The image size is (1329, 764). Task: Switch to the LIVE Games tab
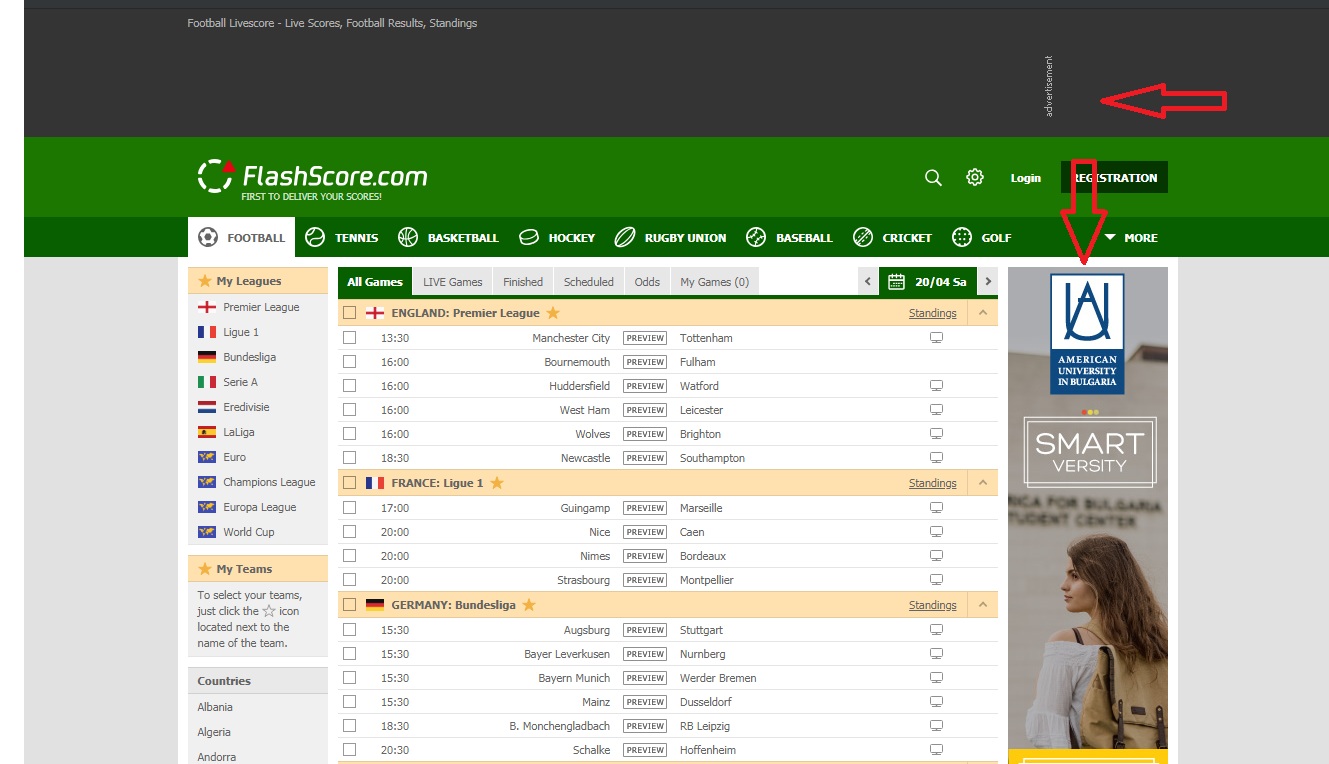(452, 282)
